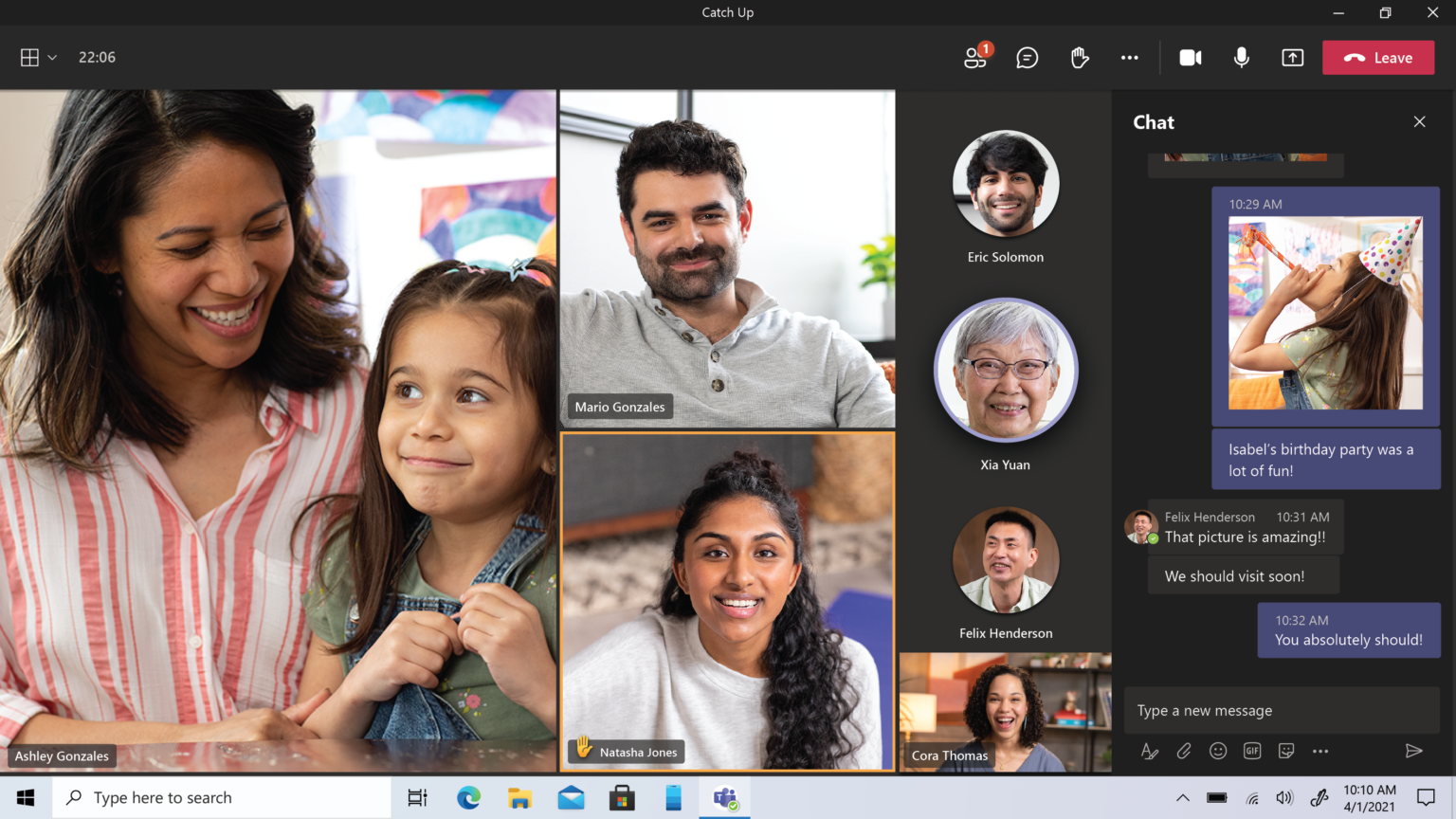
Task: Insert a GIF into the chat
Action: click(x=1252, y=751)
